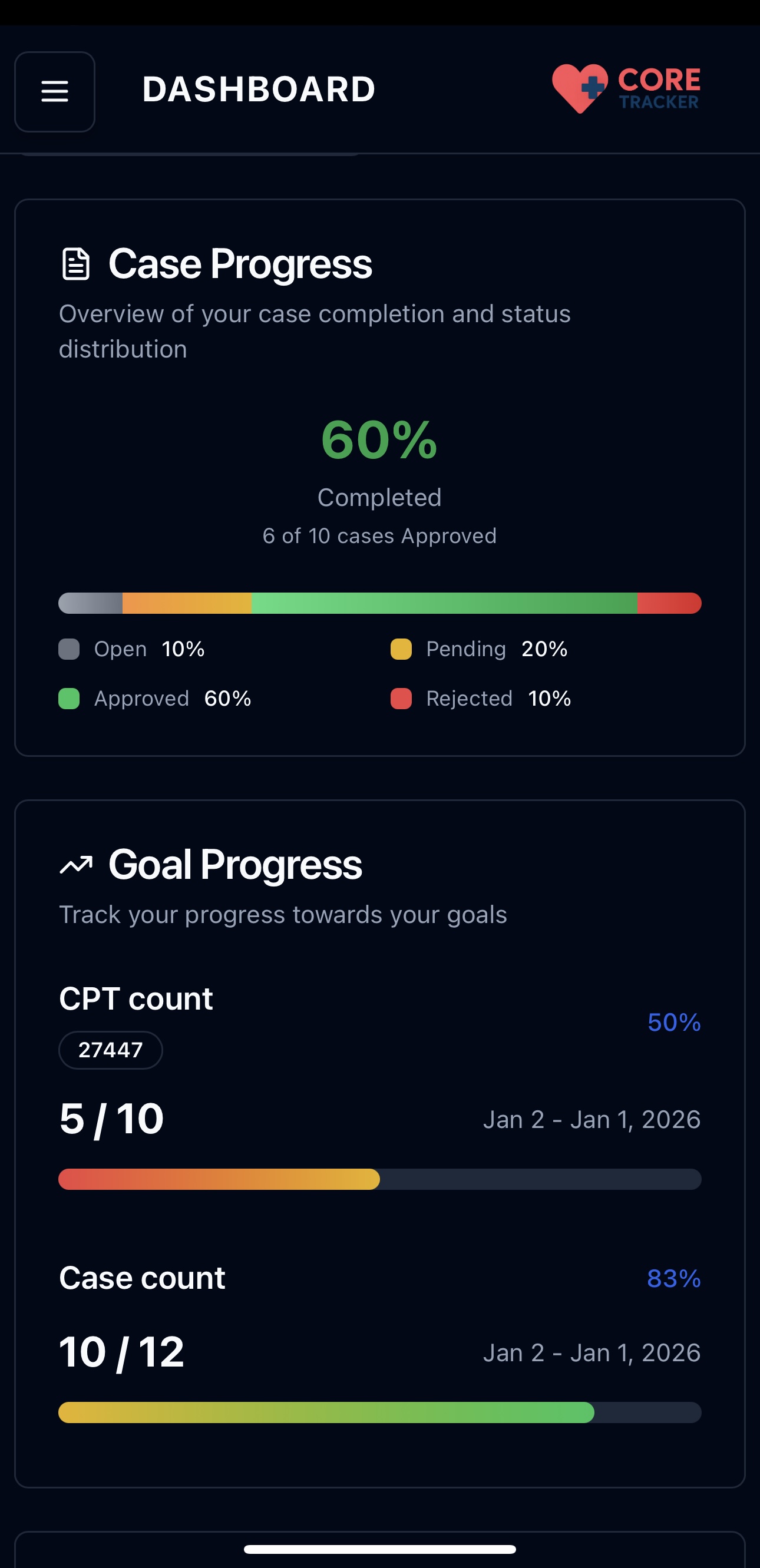Click the Goal Progress trend arrow icon

(x=76, y=864)
